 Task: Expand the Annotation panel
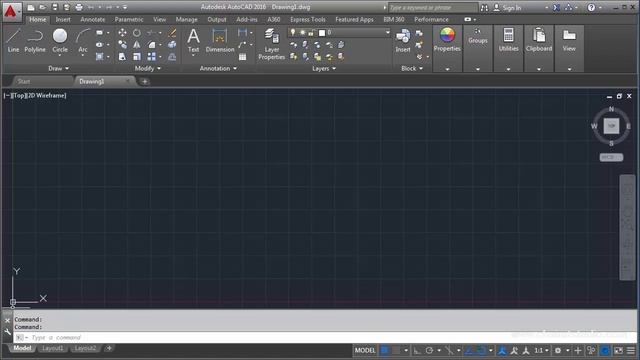[x=218, y=69]
